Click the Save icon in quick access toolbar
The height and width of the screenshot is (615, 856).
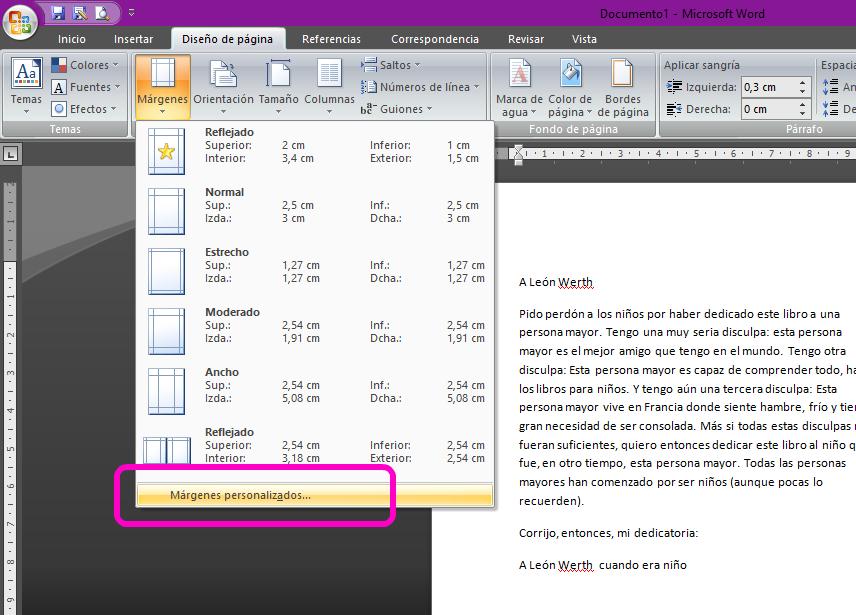(58, 13)
